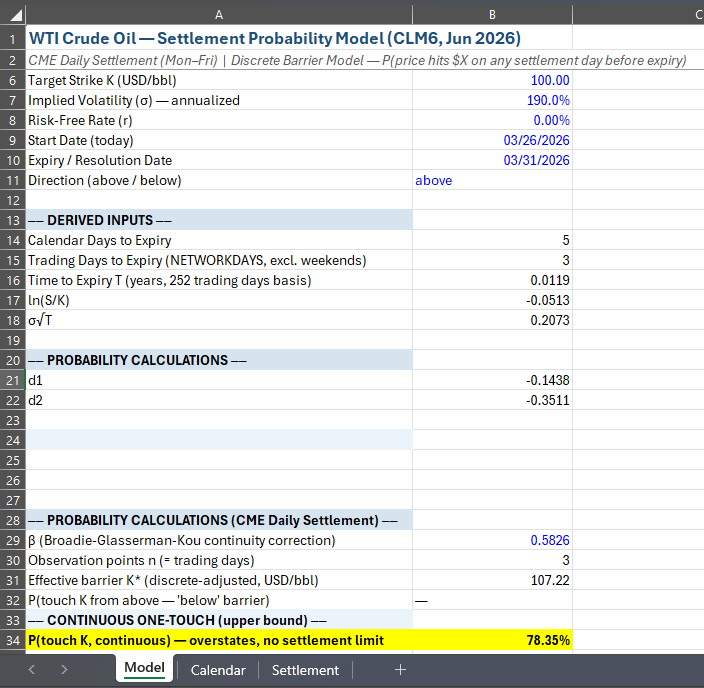Click σ√T value 0.2073
The height and width of the screenshot is (688, 704).
[x=493, y=320]
